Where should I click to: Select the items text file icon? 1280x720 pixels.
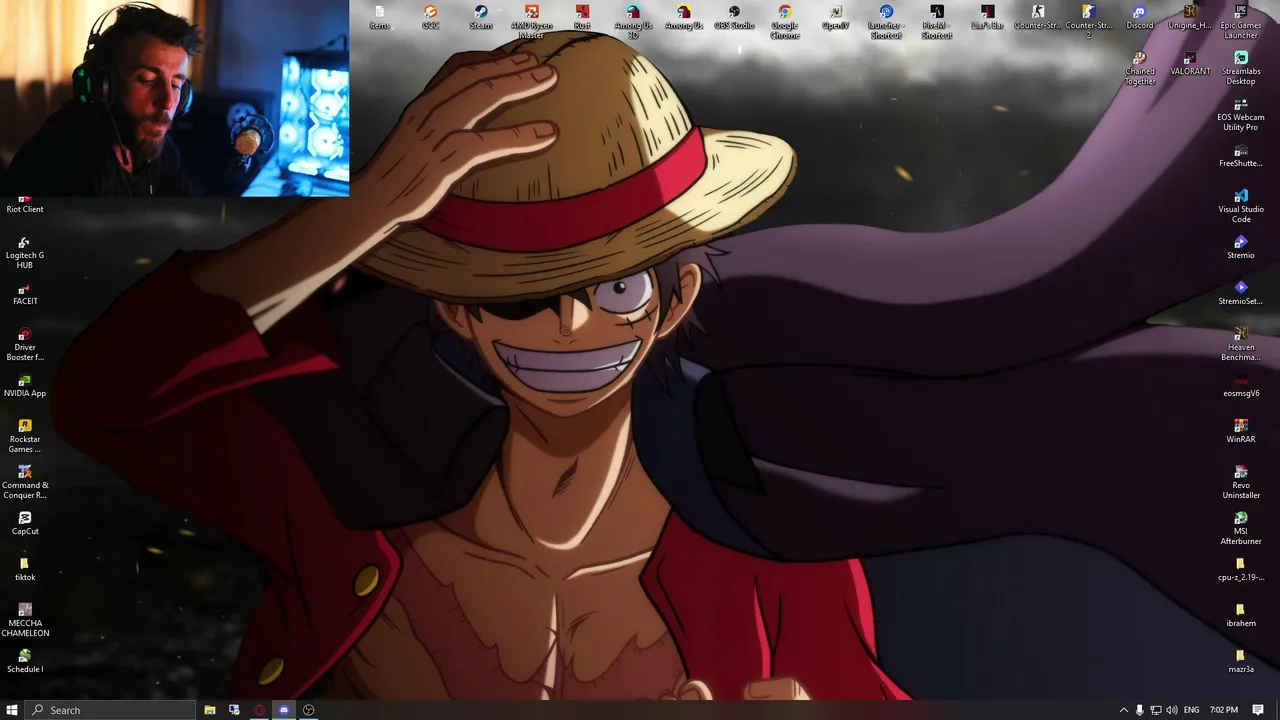(x=379, y=17)
